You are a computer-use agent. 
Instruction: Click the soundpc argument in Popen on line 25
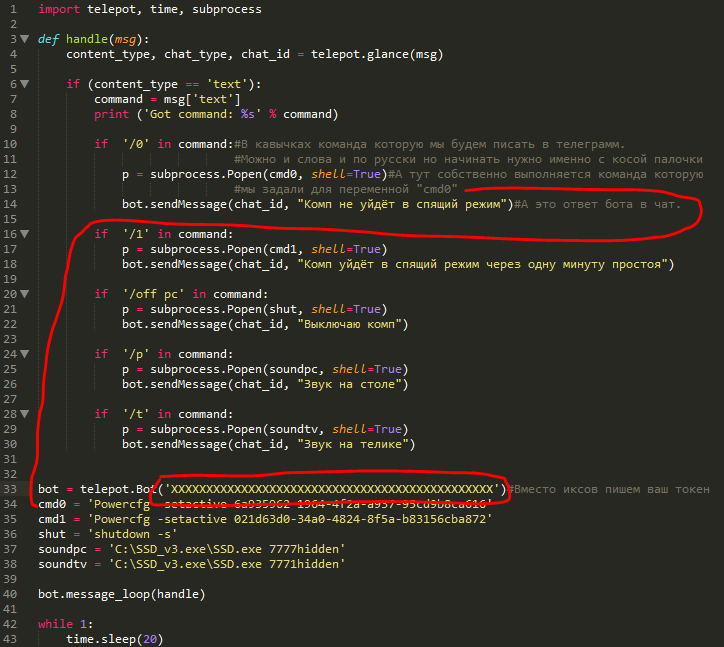tap(294, 369)
